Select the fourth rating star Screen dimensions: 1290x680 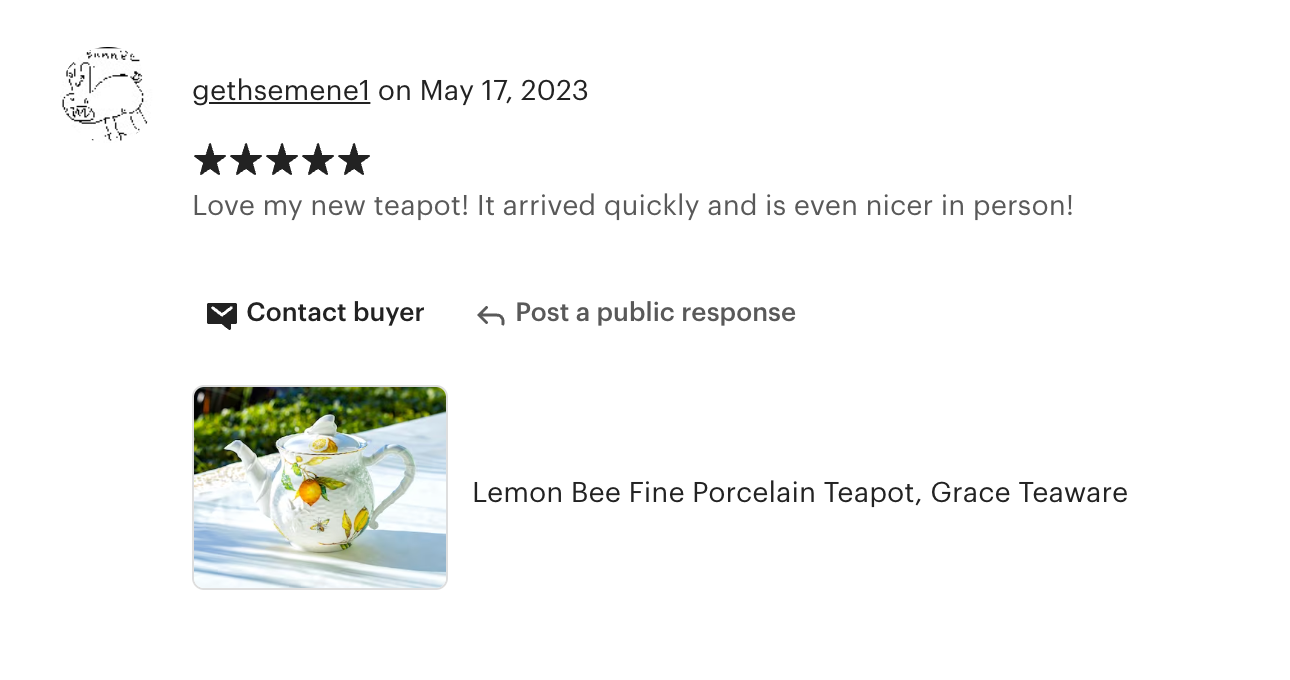tap(317, 160)
